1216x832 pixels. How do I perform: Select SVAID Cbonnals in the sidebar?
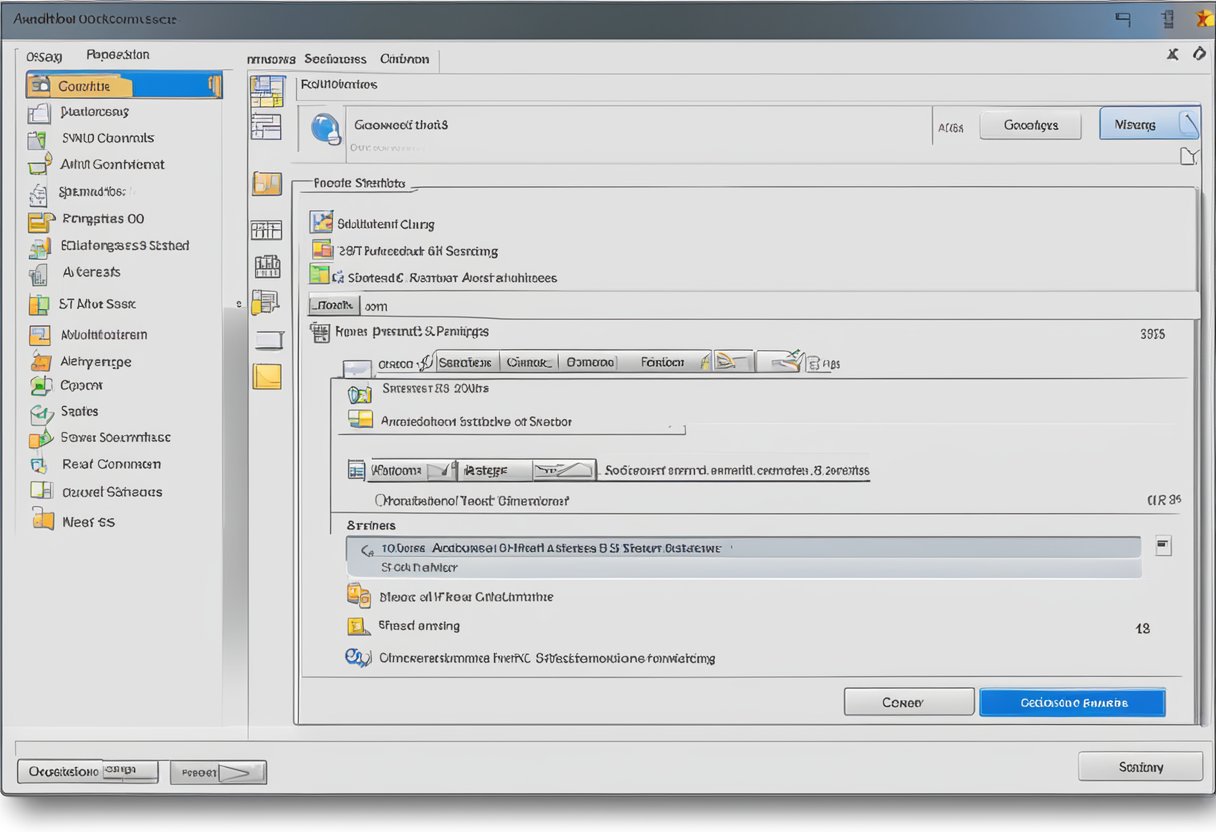click(x=107, y=138)
